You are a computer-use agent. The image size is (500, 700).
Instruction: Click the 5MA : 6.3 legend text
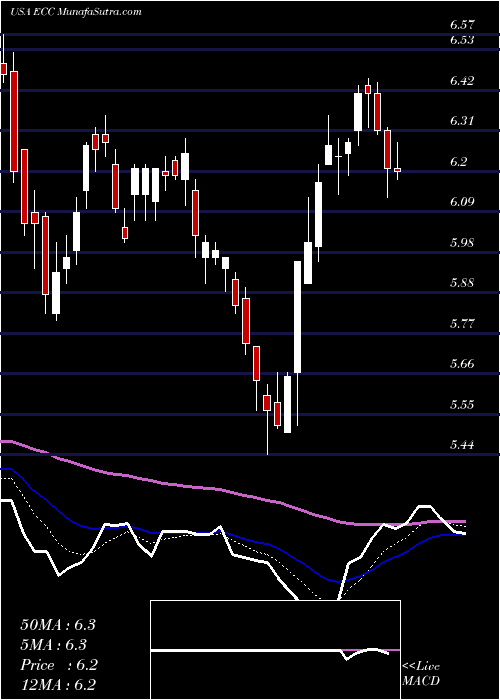(54, 645)
